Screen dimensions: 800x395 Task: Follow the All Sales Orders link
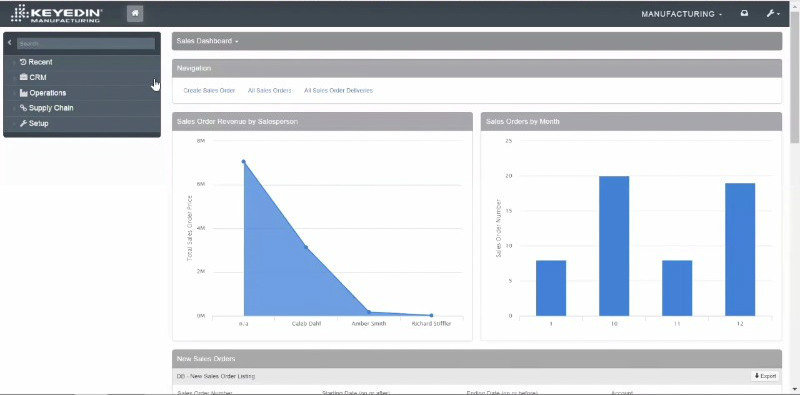click(269, 90)
